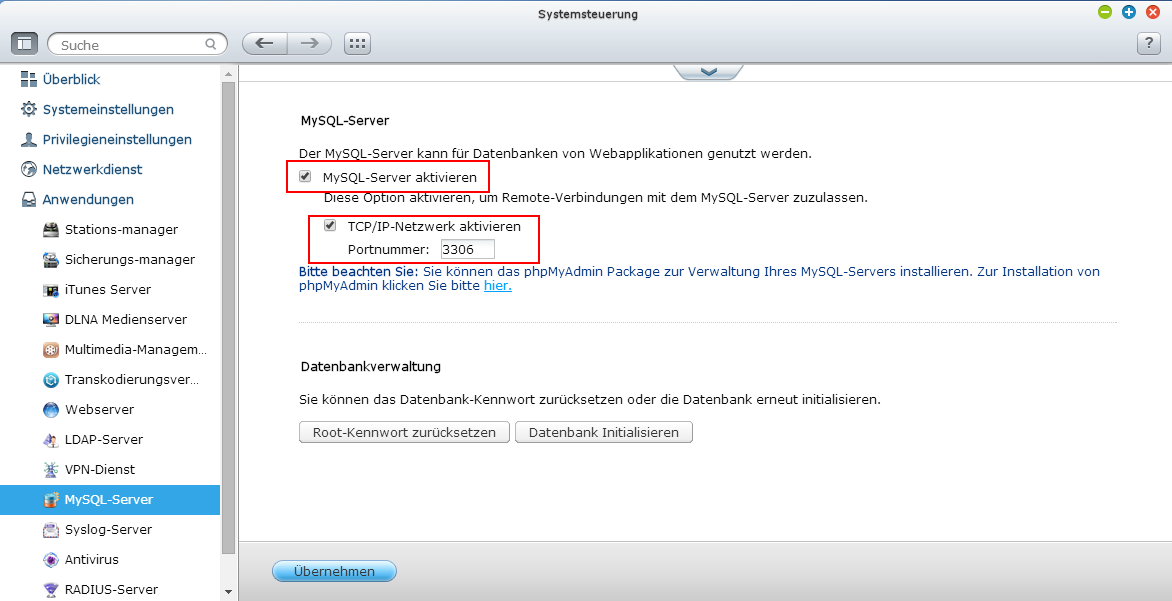The image size is (1172, 601).
Task: Select RADIUS-Server entry
Action: pyautogui.click(x=111, y=589)
